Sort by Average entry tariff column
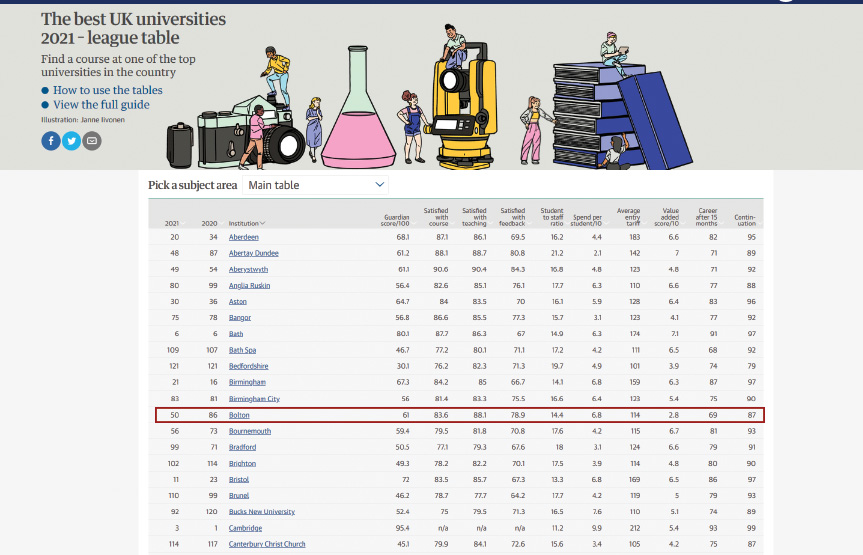863x555 pixels. 629,217
